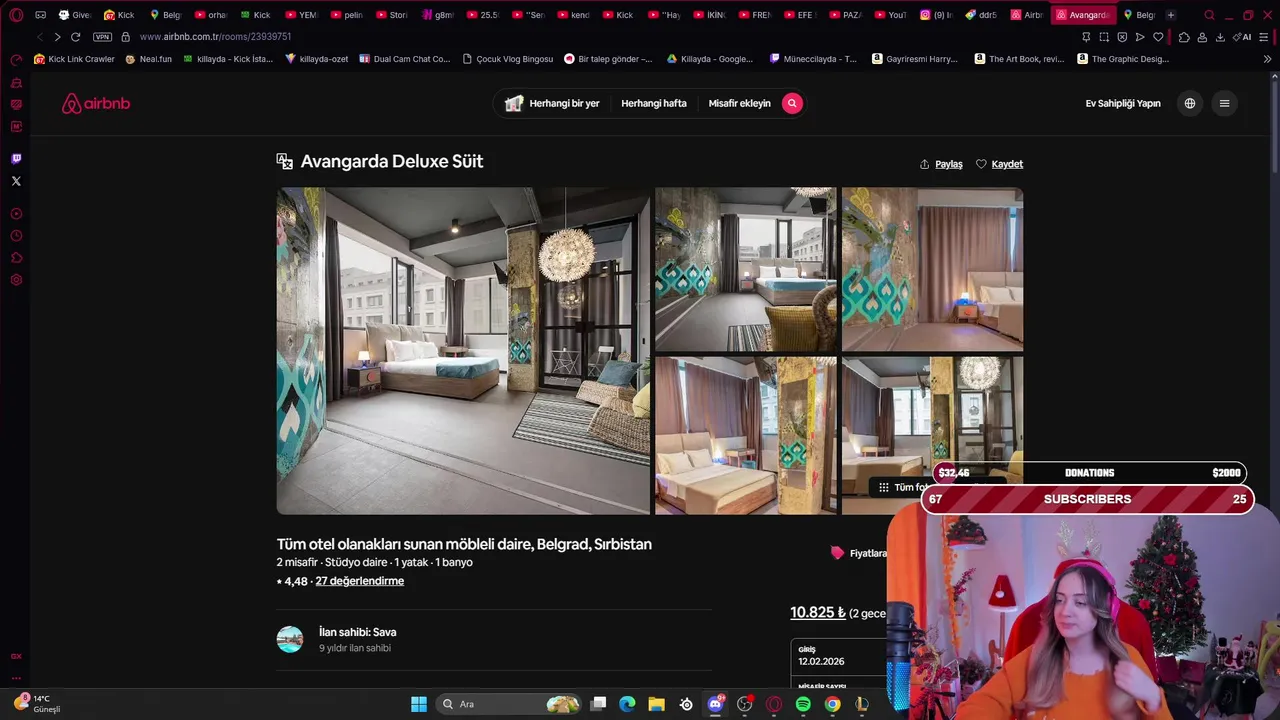Go forward in browser
Viewport: 1280px width, 720px height.
[x=57, y=37]
